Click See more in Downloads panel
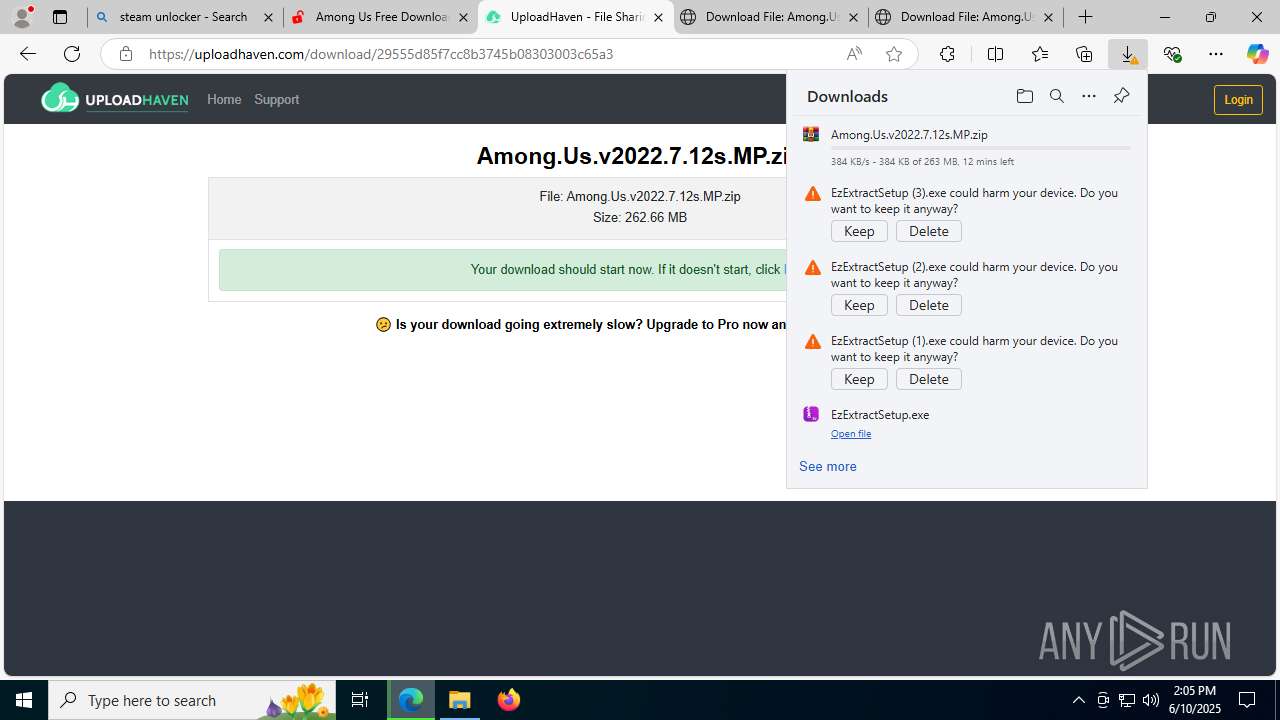The height and width of the screenshot is (720, 1280). pos(828,466)
